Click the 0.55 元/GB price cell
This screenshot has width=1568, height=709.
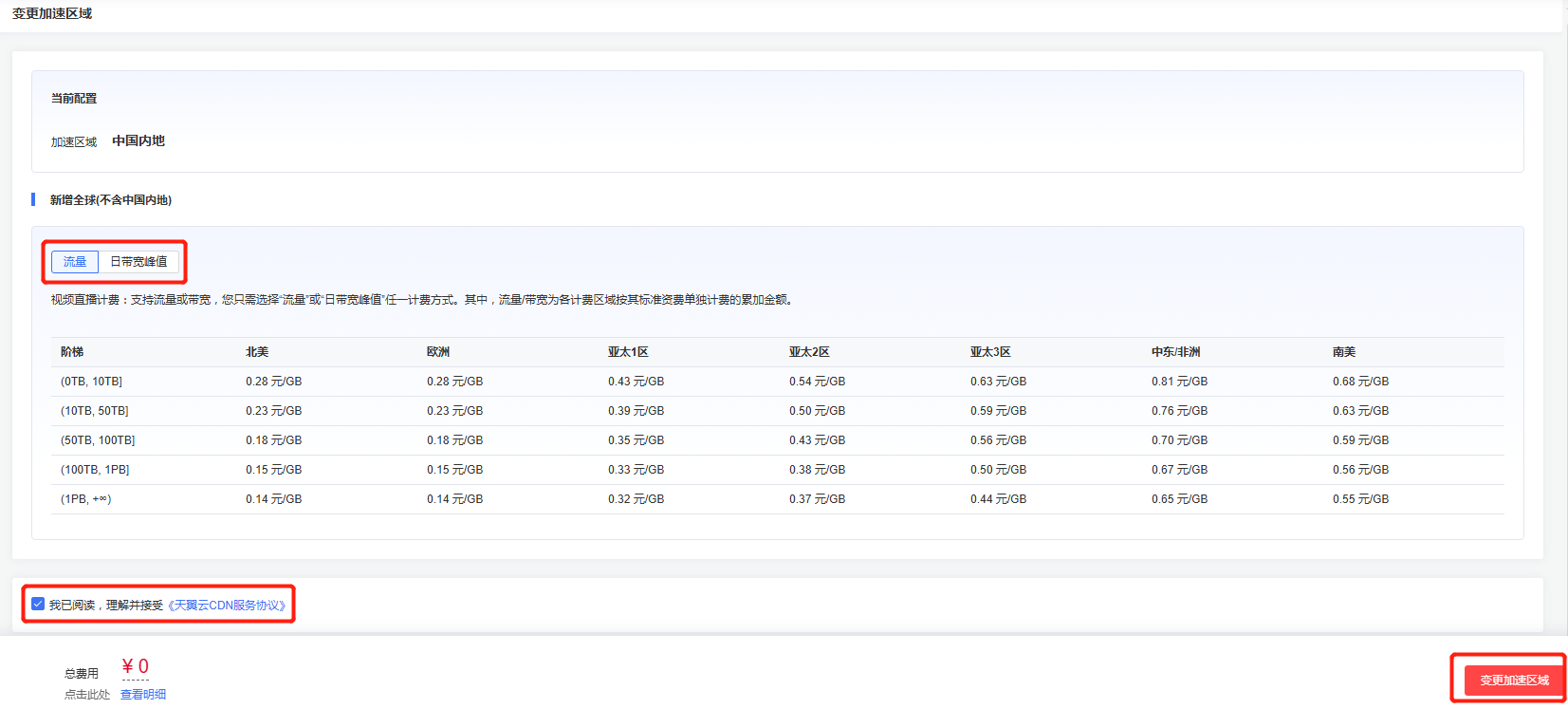coord(1361,499)
